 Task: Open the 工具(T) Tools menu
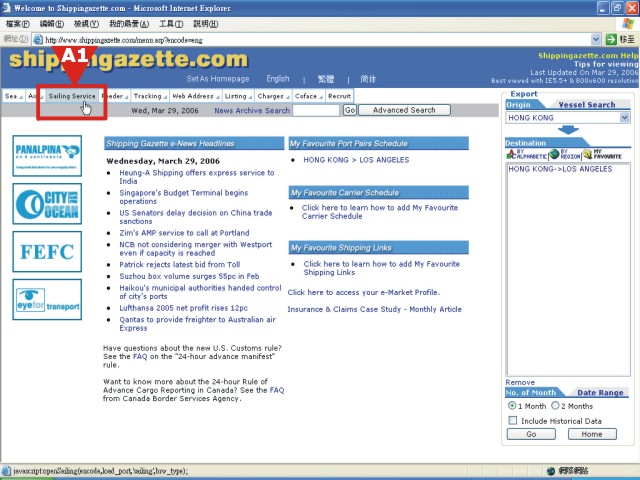[171, 24]
